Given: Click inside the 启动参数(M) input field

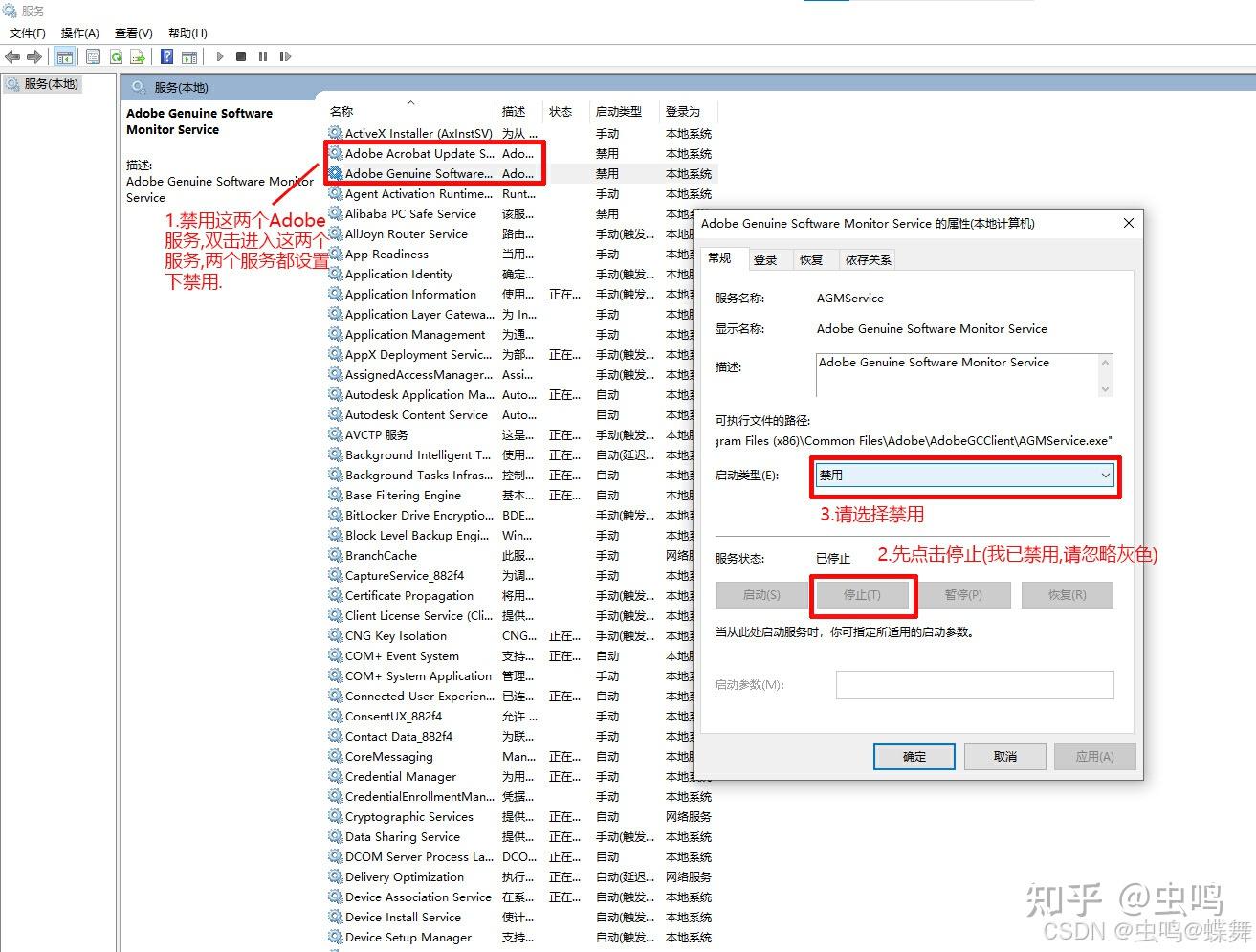Looking at the screenshot, I should point(974,685).
